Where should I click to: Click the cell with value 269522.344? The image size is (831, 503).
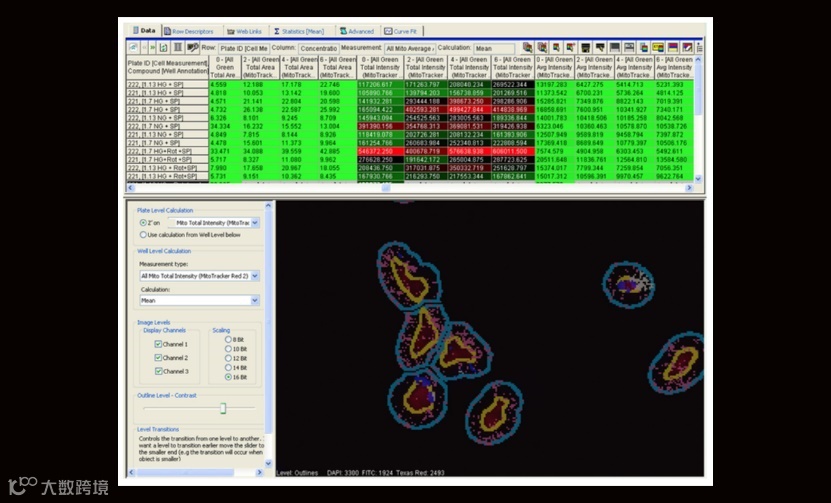coord(512,84)
